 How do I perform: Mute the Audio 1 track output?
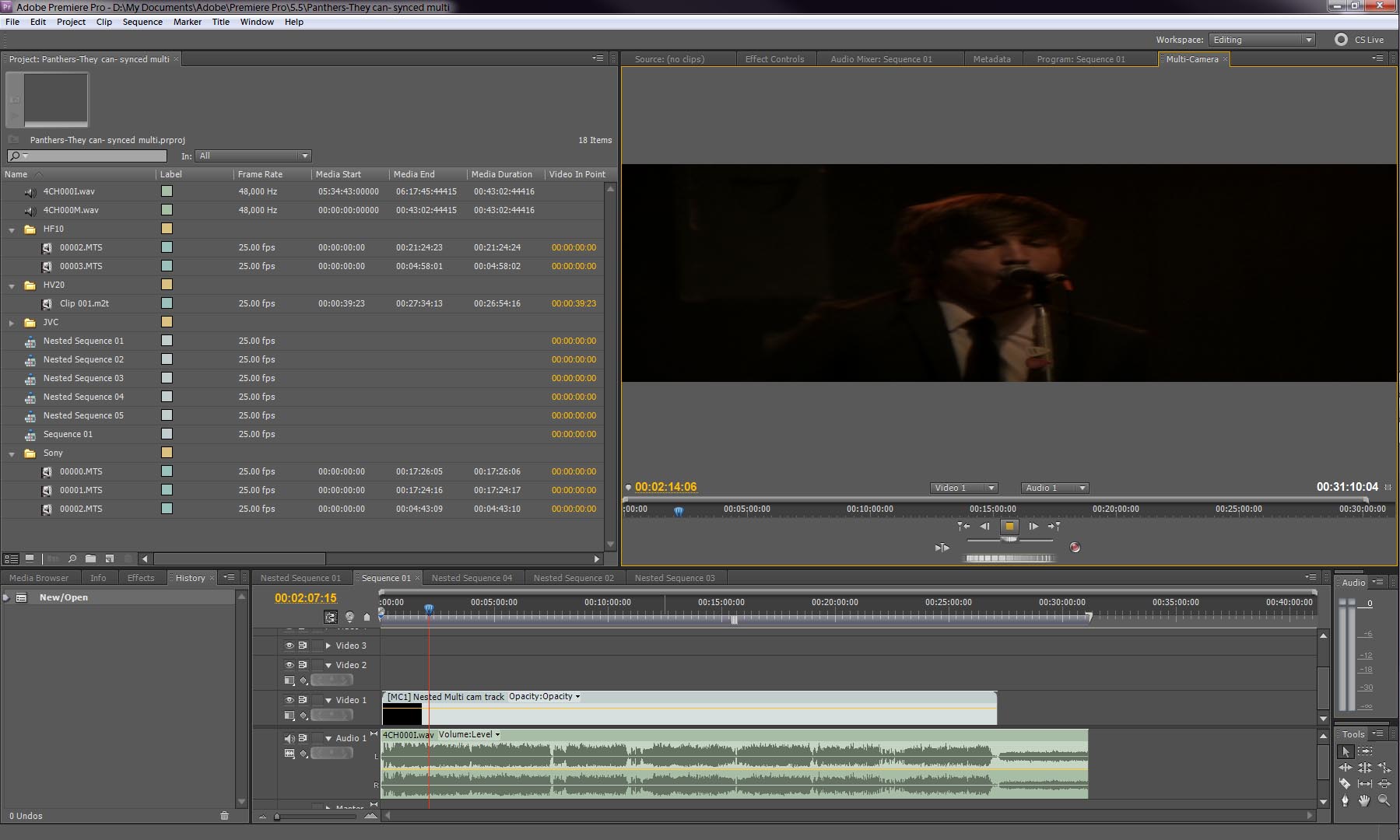coord(289,738)
